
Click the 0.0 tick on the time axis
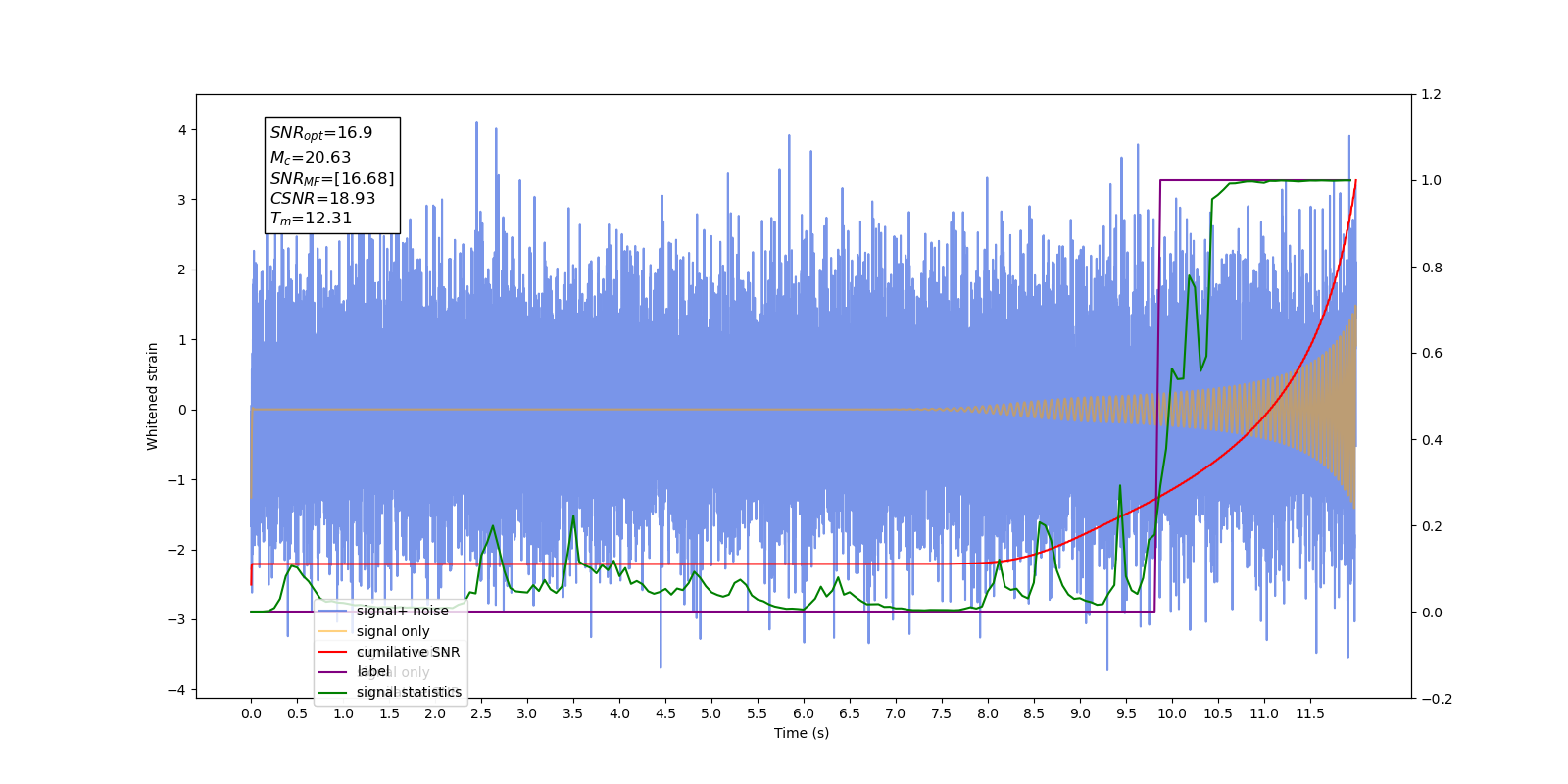click(251, 713)
